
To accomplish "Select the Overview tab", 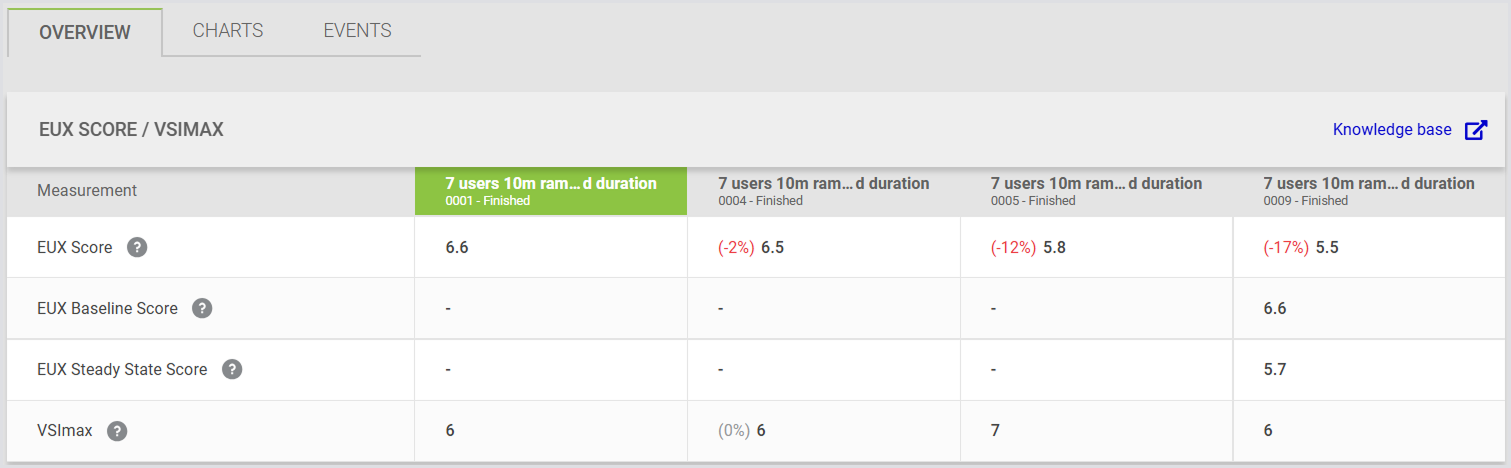I will [85, 32].
